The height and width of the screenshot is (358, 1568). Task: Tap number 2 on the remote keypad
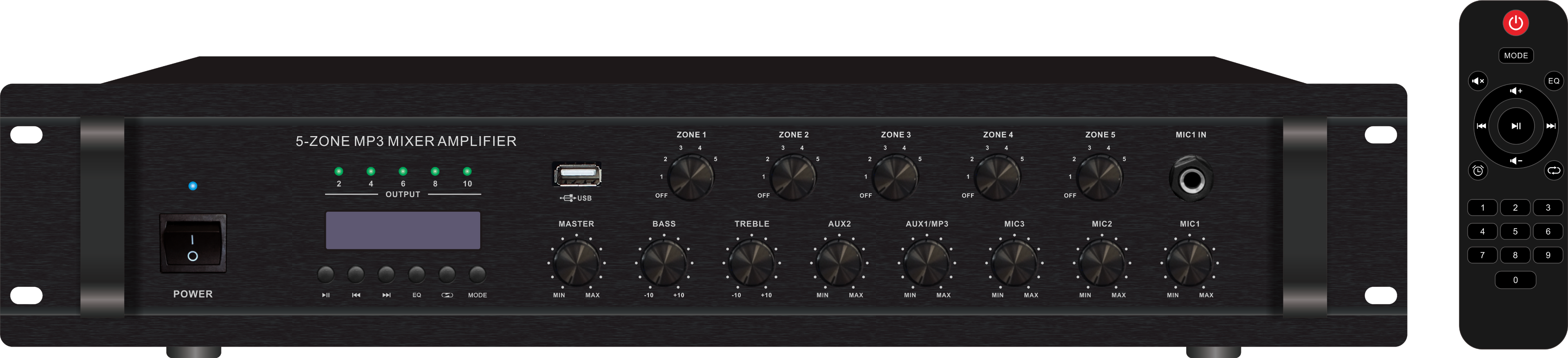pos(1515,208)
